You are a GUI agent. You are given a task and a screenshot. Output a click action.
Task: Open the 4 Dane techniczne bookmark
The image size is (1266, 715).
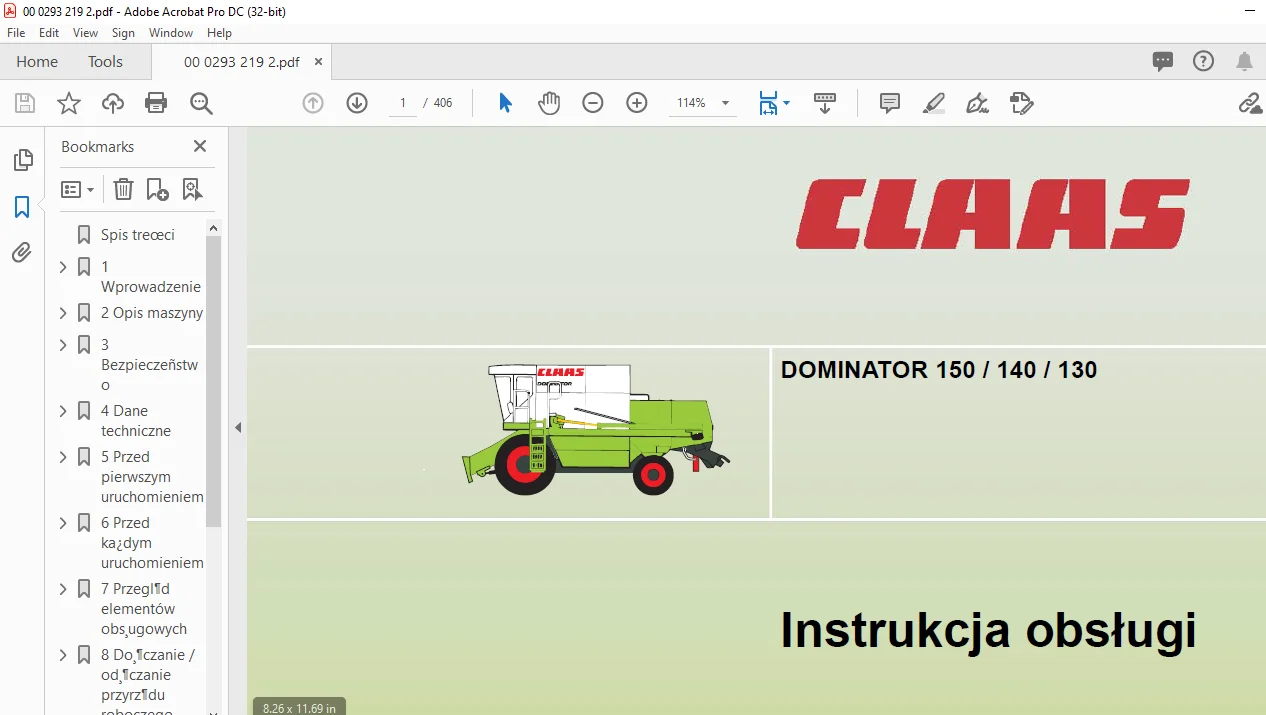coord(136,421)
